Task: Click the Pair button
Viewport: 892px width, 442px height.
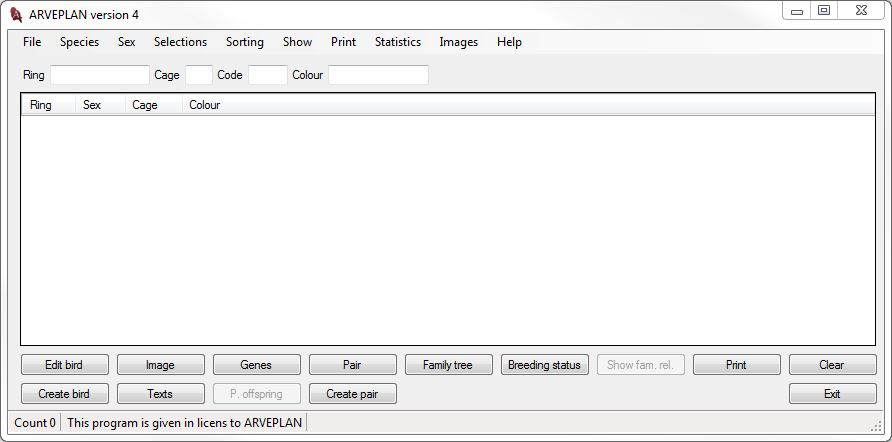Action: pos(353,365)
